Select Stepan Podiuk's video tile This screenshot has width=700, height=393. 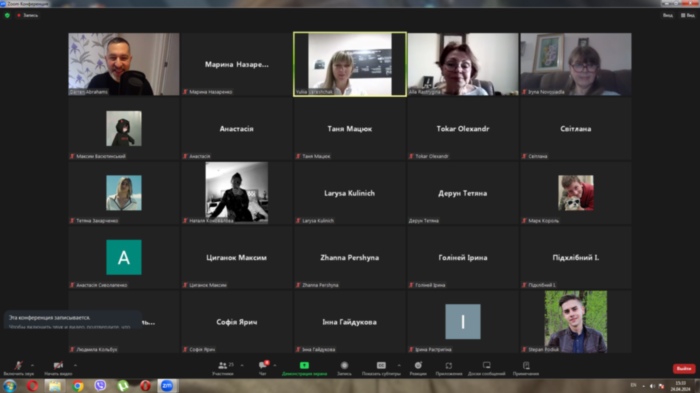click(x=575, y=322)
